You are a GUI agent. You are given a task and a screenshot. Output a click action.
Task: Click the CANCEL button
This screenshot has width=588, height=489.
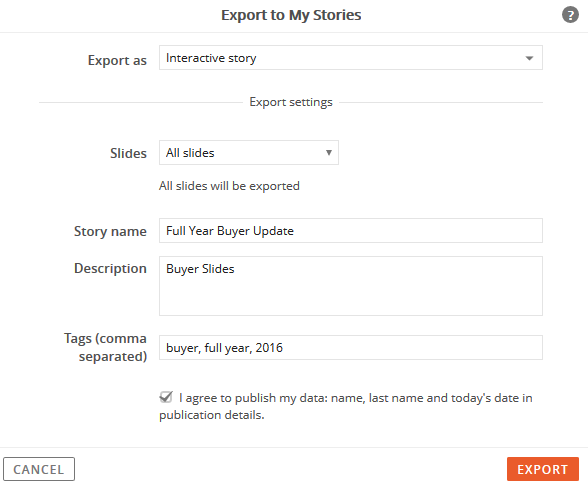pos(39,469)
